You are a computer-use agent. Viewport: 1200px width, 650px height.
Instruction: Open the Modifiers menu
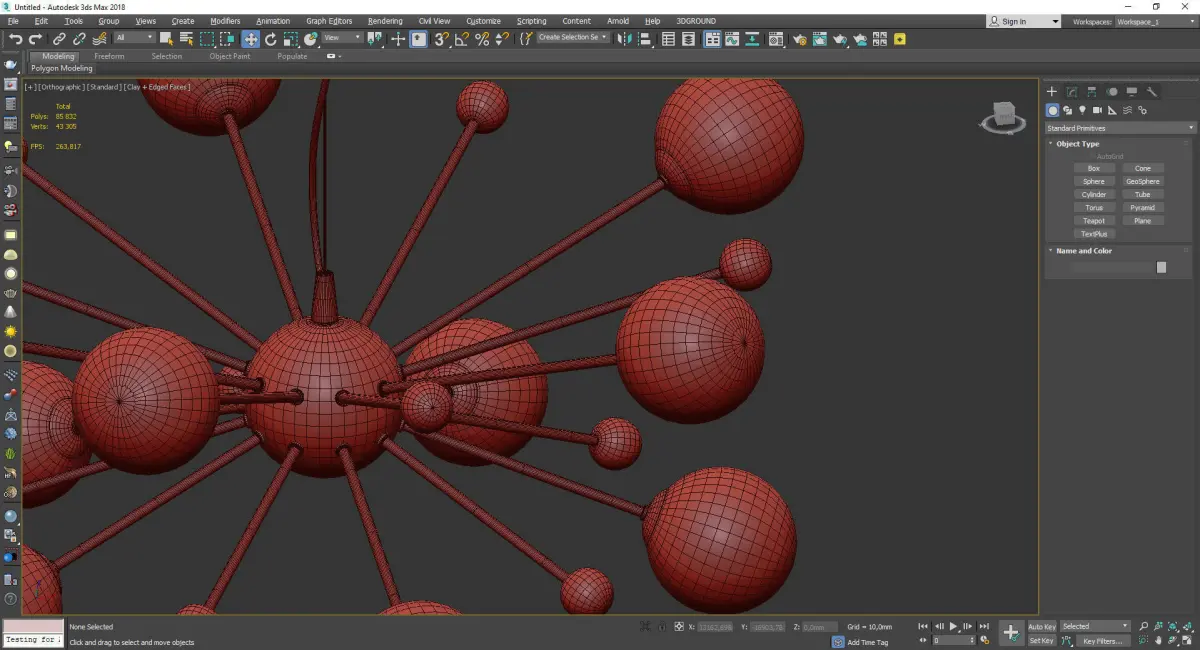click(225, 21)
